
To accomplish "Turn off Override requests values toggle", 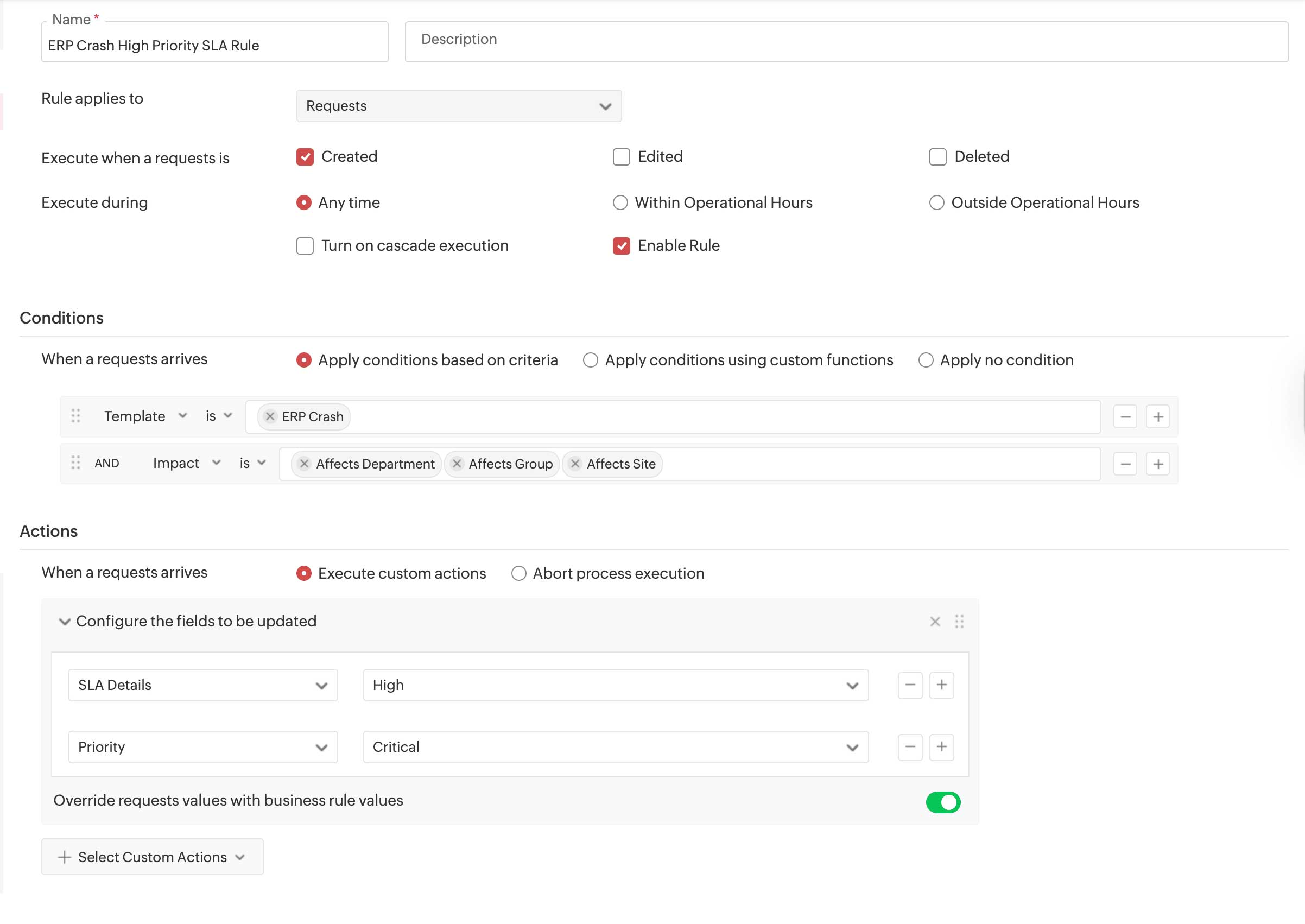I will 943,802.
